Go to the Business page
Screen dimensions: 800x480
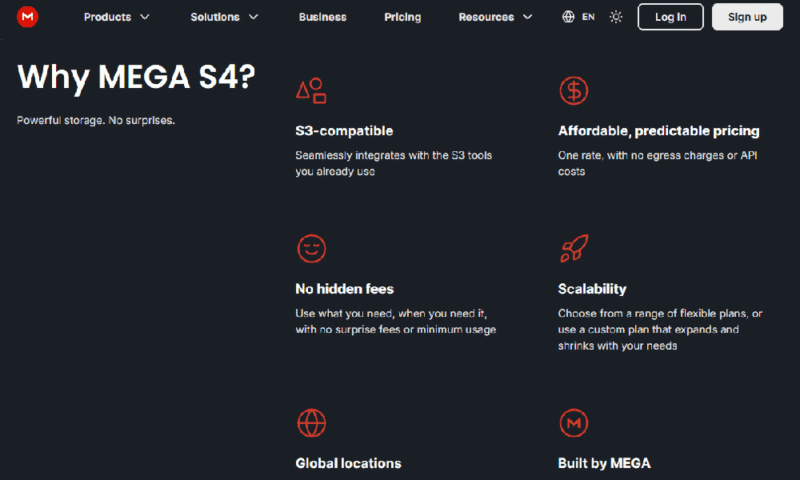click(322, 17)
